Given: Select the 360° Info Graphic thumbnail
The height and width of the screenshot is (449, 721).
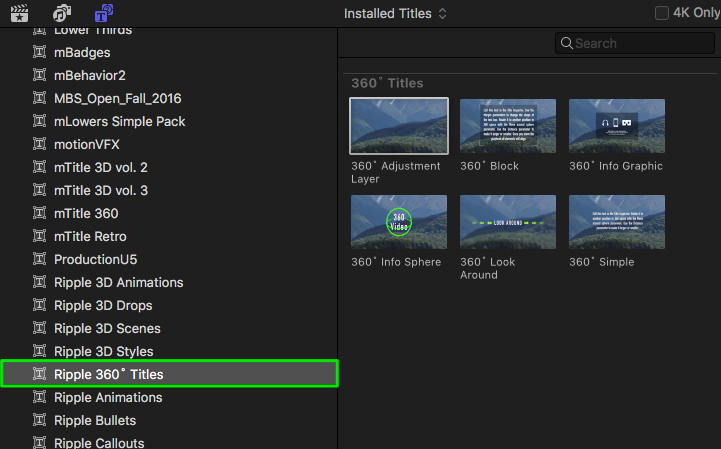Looking at the screenshot, I should tap(617, 126).
